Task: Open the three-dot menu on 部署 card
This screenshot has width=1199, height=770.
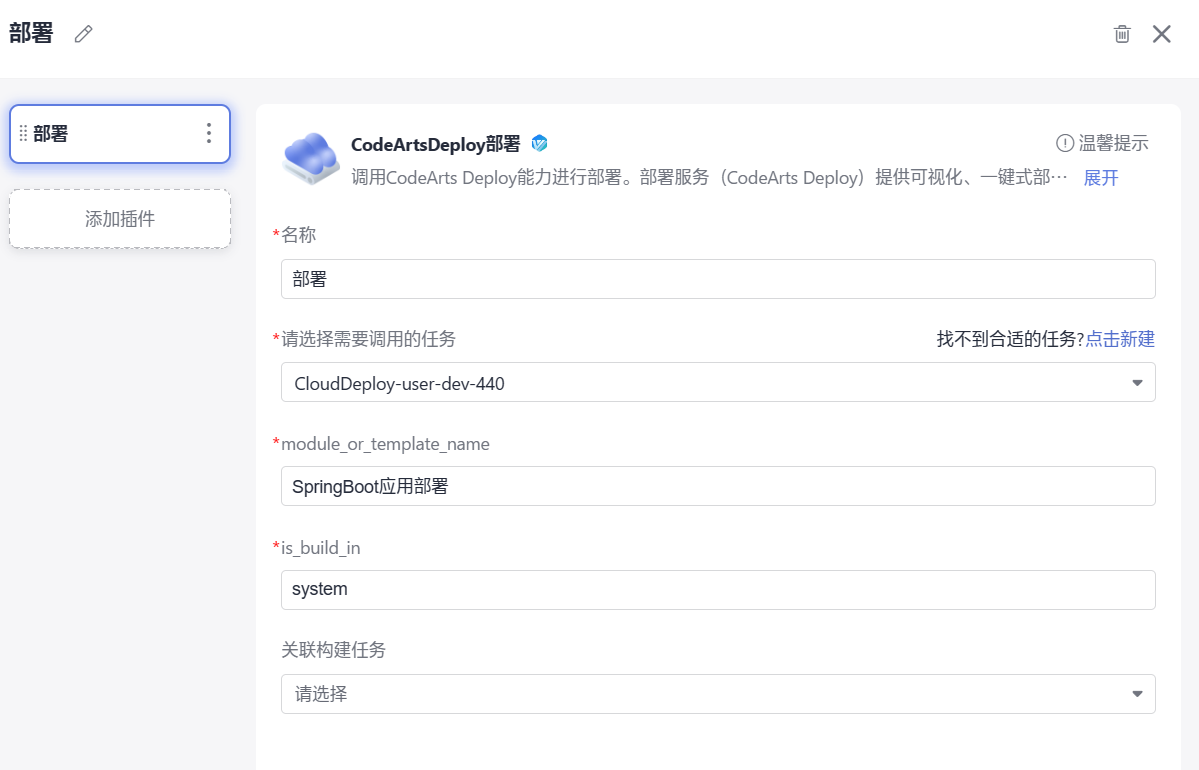Action: pyautogui.click(x=209, y=134)
